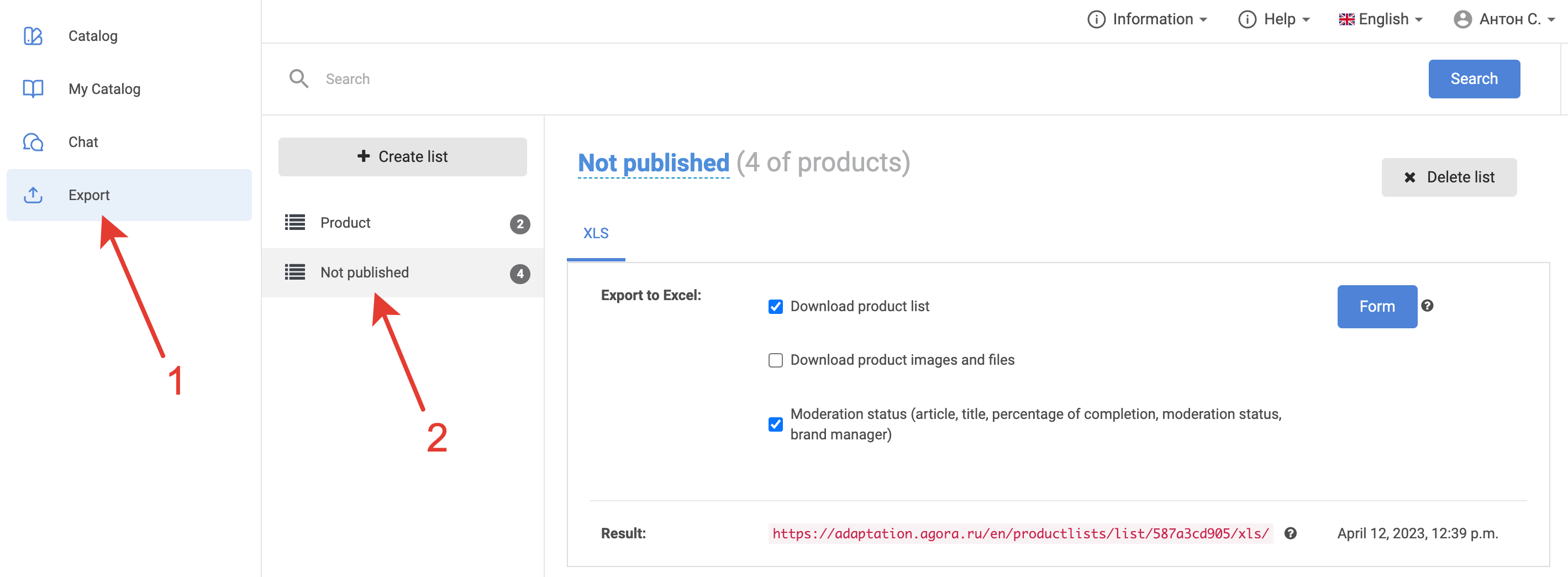Uncheck Download product list checkbox

coord(775,306)
